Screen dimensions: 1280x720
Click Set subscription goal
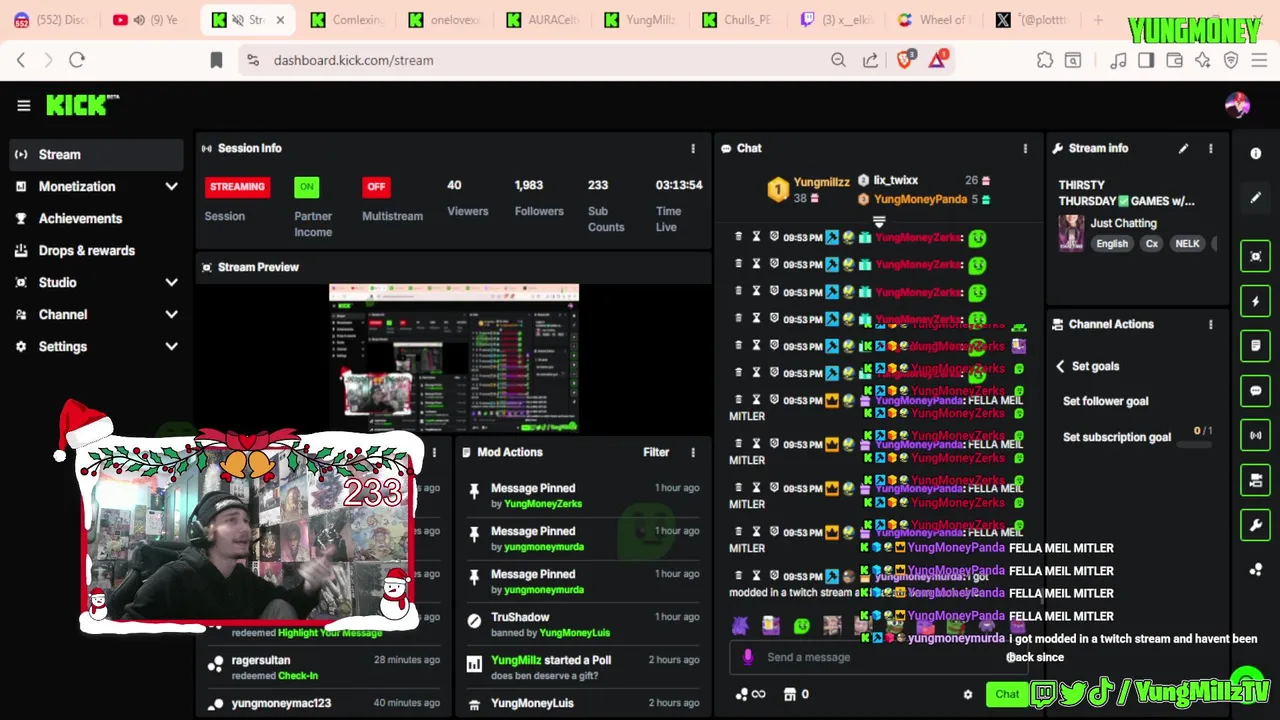(x=1116, y=437)
